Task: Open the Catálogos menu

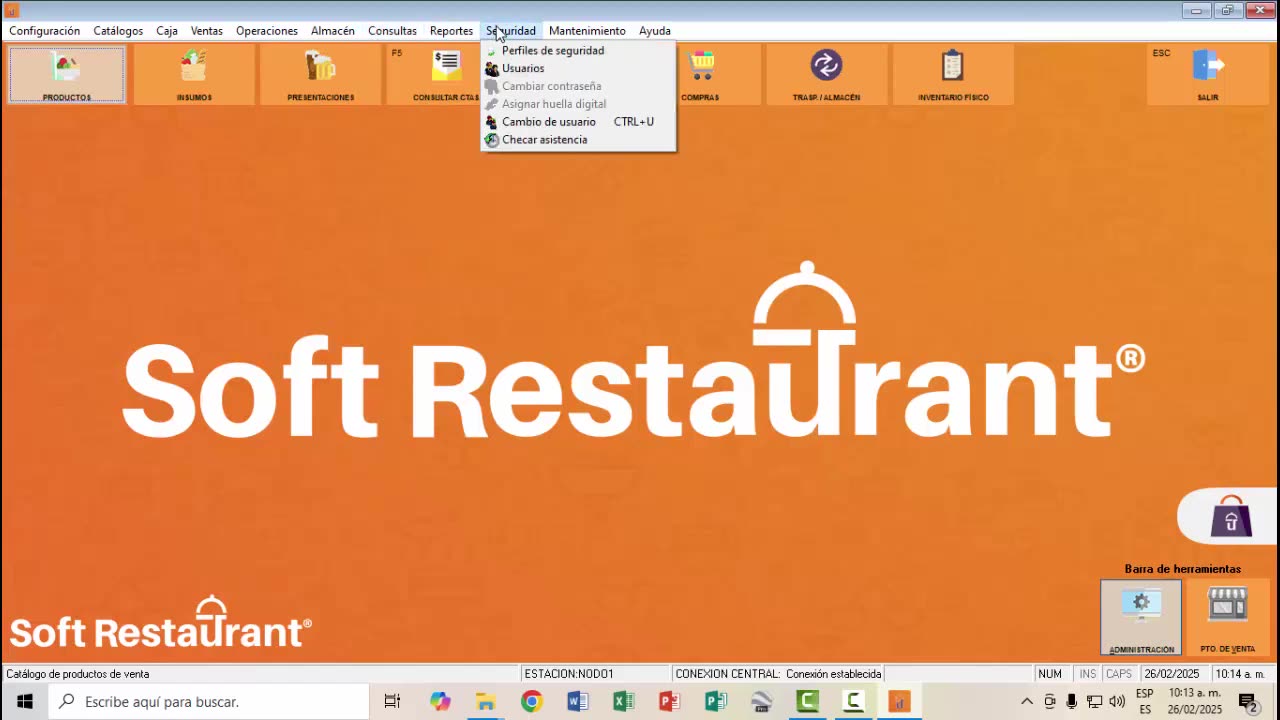Action: click(x=118, y=31)
